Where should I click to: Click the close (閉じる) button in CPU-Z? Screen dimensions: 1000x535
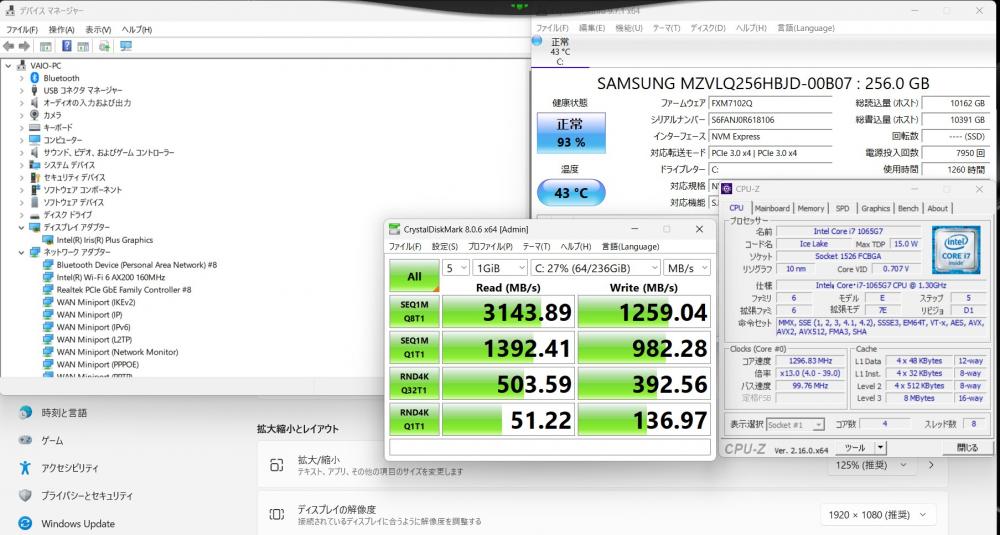click(x=967, y=448)
